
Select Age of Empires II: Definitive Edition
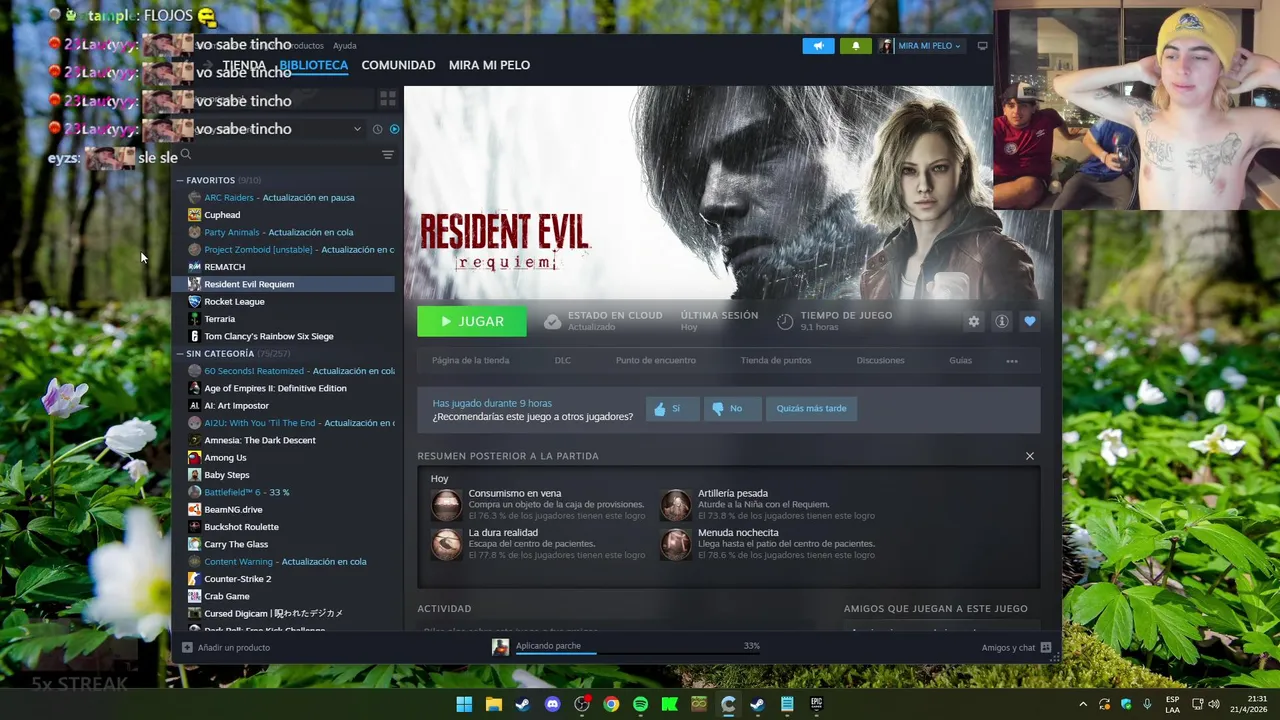click(285, 388)
